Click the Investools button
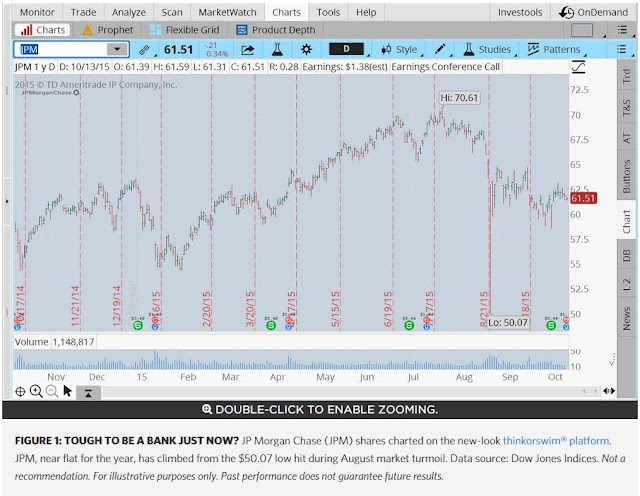The height and width of the screenshot is (496, 640). (520, 12)
